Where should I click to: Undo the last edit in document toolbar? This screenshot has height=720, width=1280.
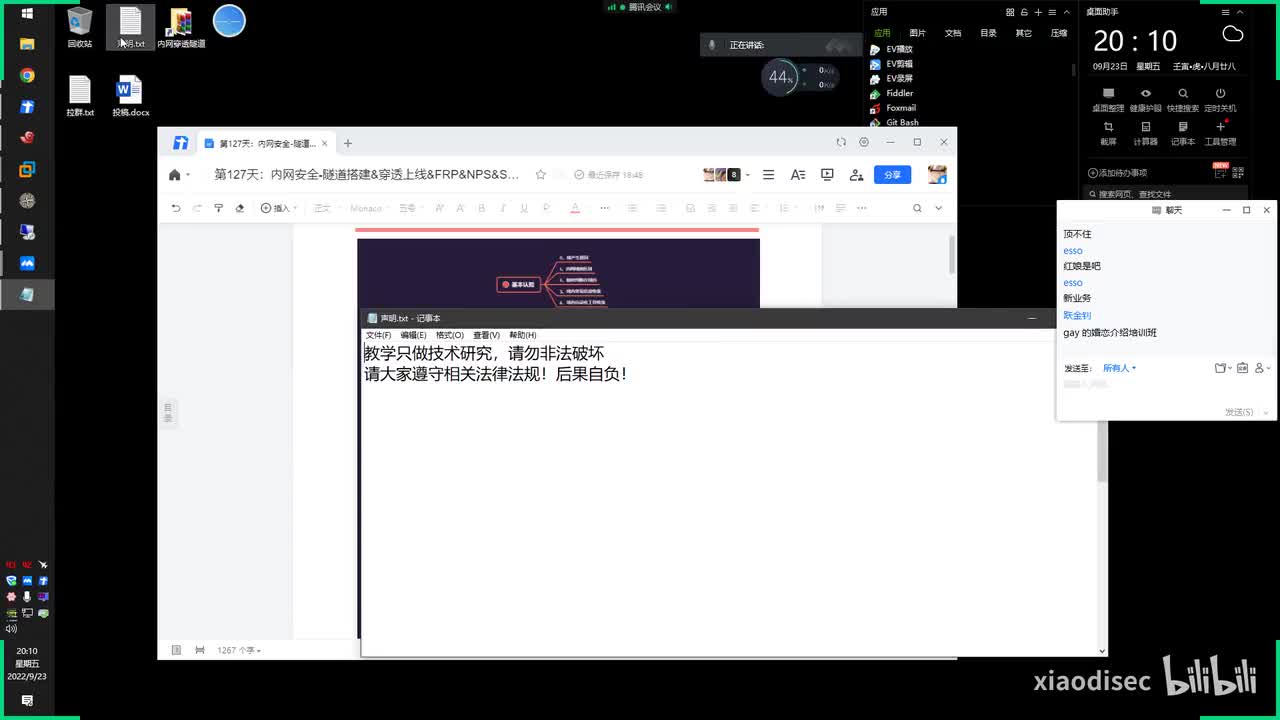(x=176, y=208)
